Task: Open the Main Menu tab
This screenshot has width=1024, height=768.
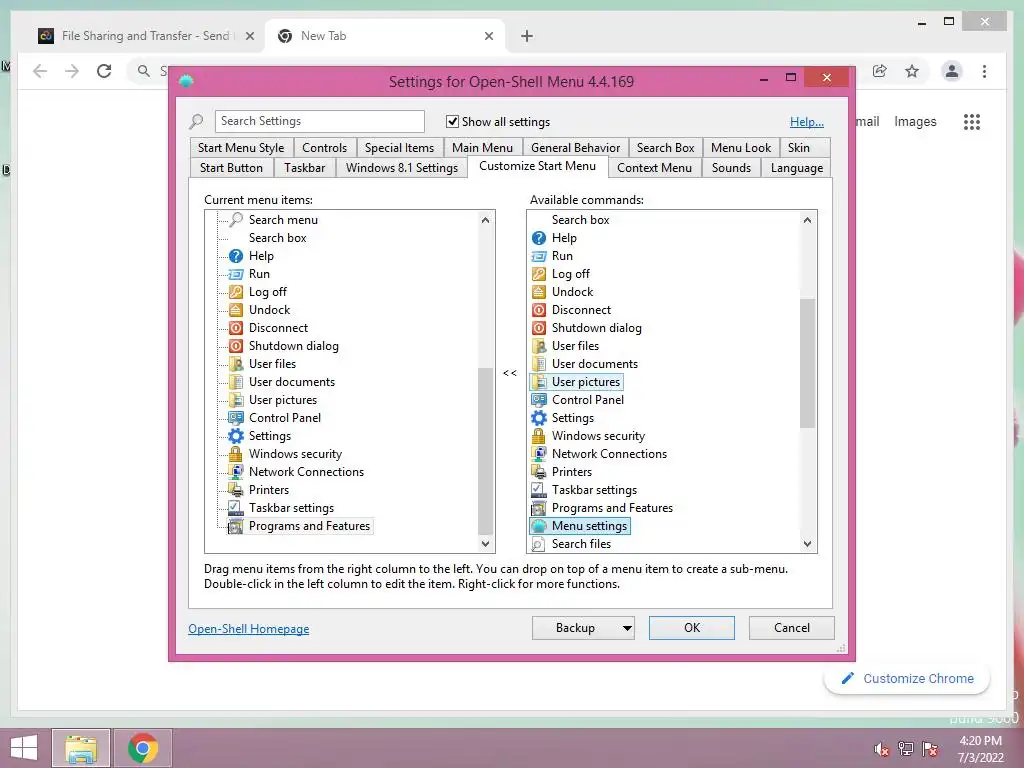Action: 483,148
